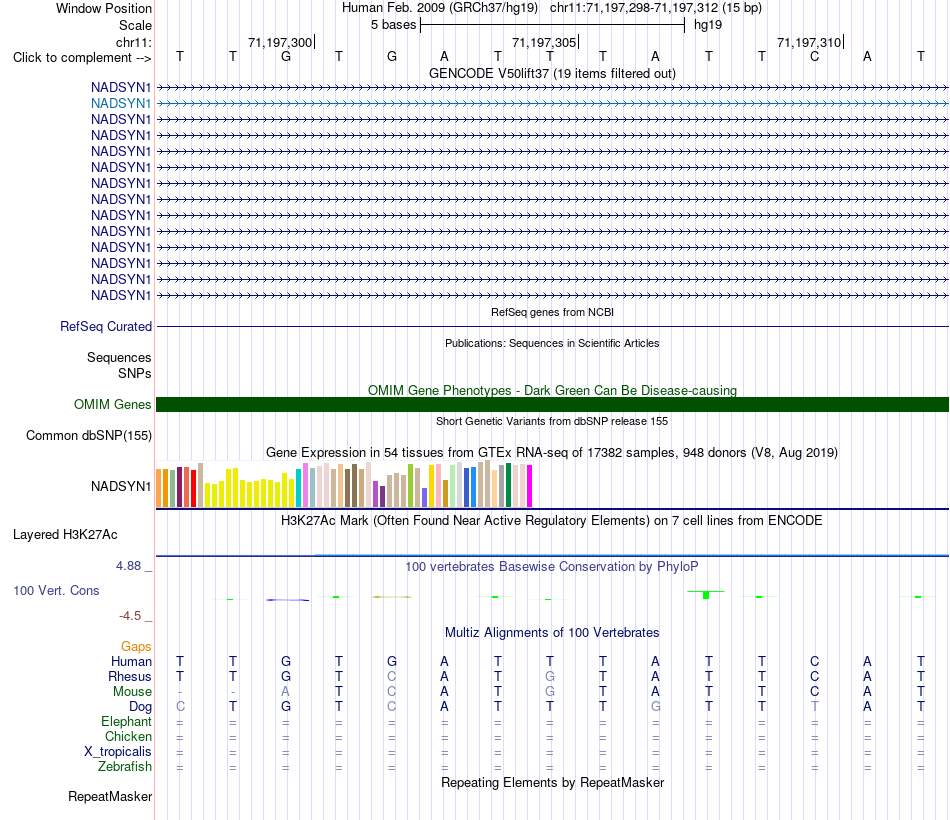Click the GENCODE V50lift37 track title
Image resolution: width=950 pixels, height=820 pixels.
tap(552, 73)
